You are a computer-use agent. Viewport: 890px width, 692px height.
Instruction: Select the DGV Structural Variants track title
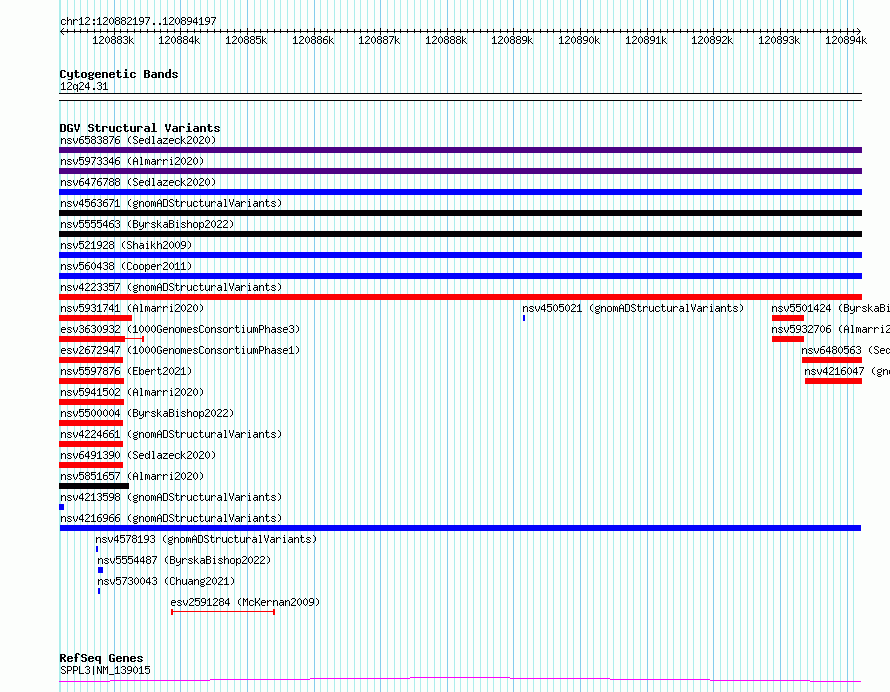[140, 128]
